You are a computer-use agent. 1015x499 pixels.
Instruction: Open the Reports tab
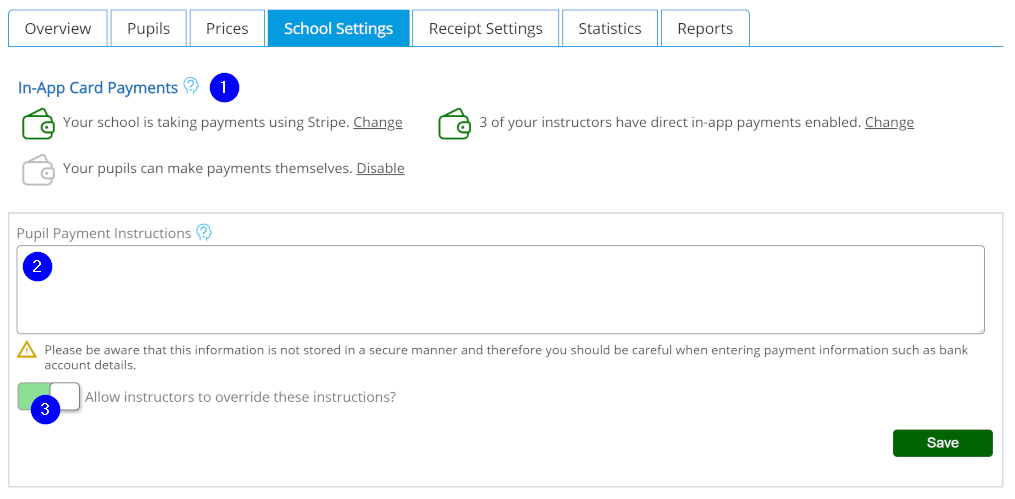coord(705,28)
